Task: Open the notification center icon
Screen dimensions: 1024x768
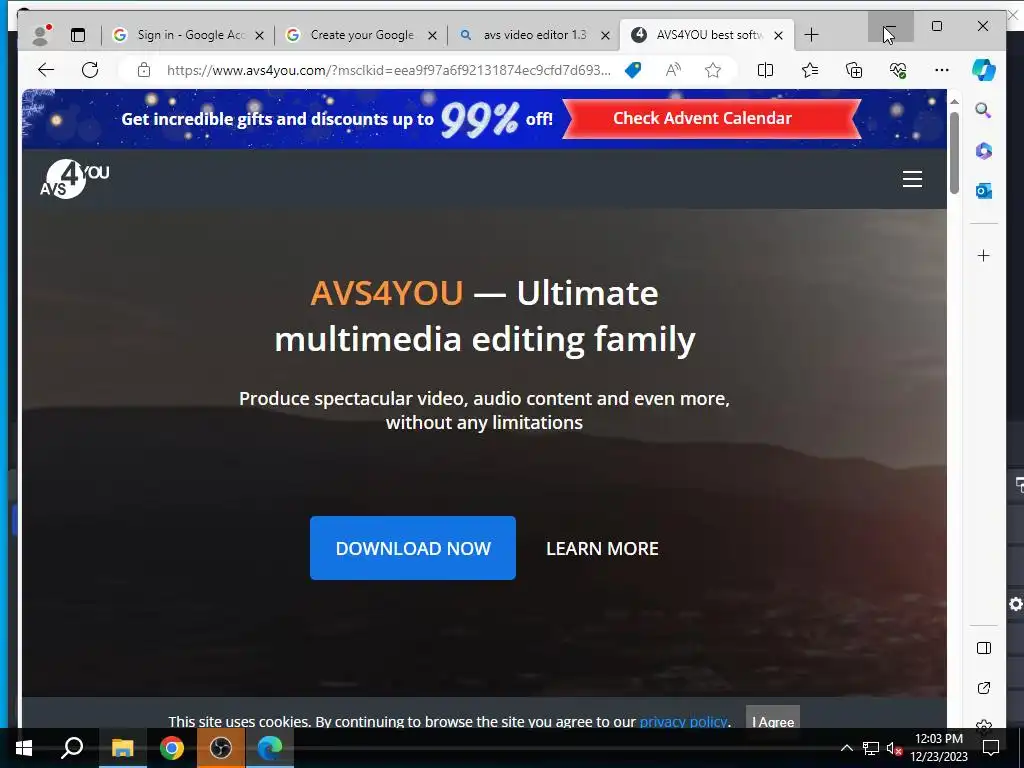Action: (991, 748)
